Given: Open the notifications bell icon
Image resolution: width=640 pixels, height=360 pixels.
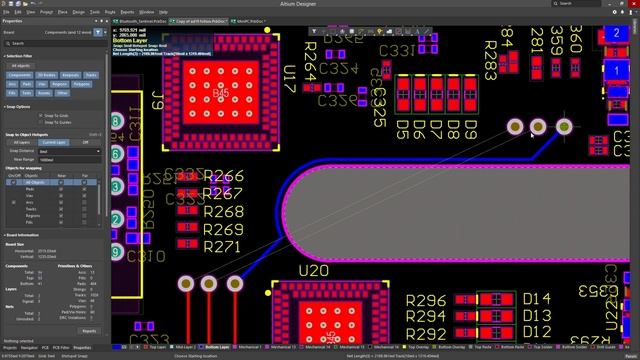Looking at the screenshot, I should 622,12.
